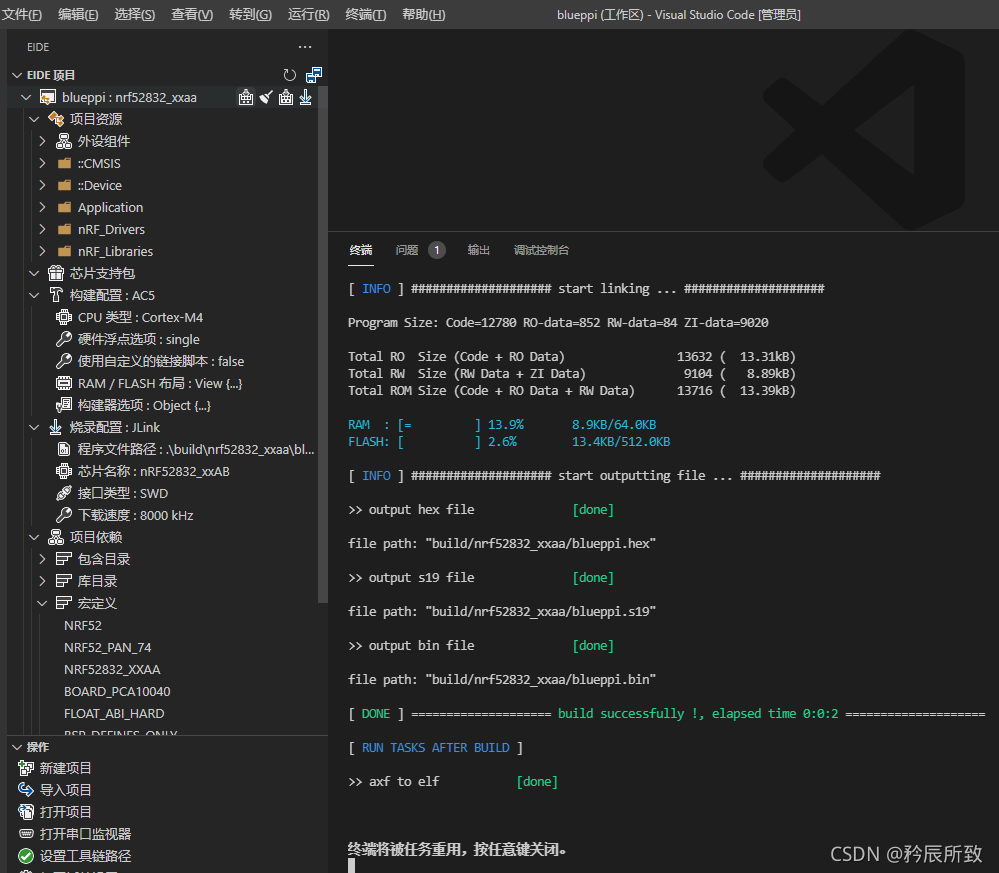Click 导入项目 label
Image resolution: width=999 pixels, height=873 pixels.
[x=66, y=790]
